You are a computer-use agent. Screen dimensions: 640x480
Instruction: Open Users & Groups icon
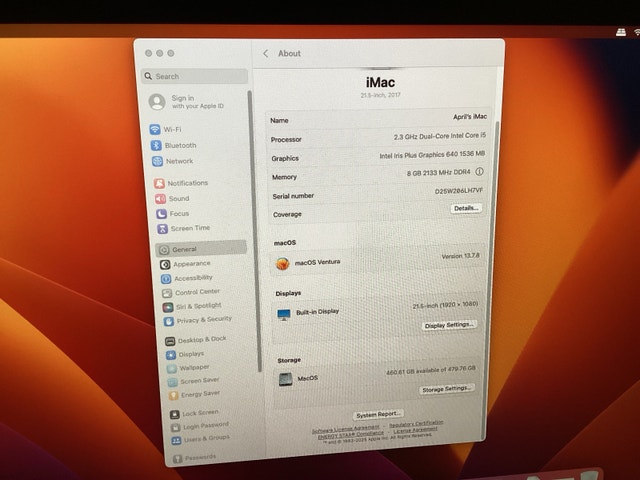(x=176, y=440)
